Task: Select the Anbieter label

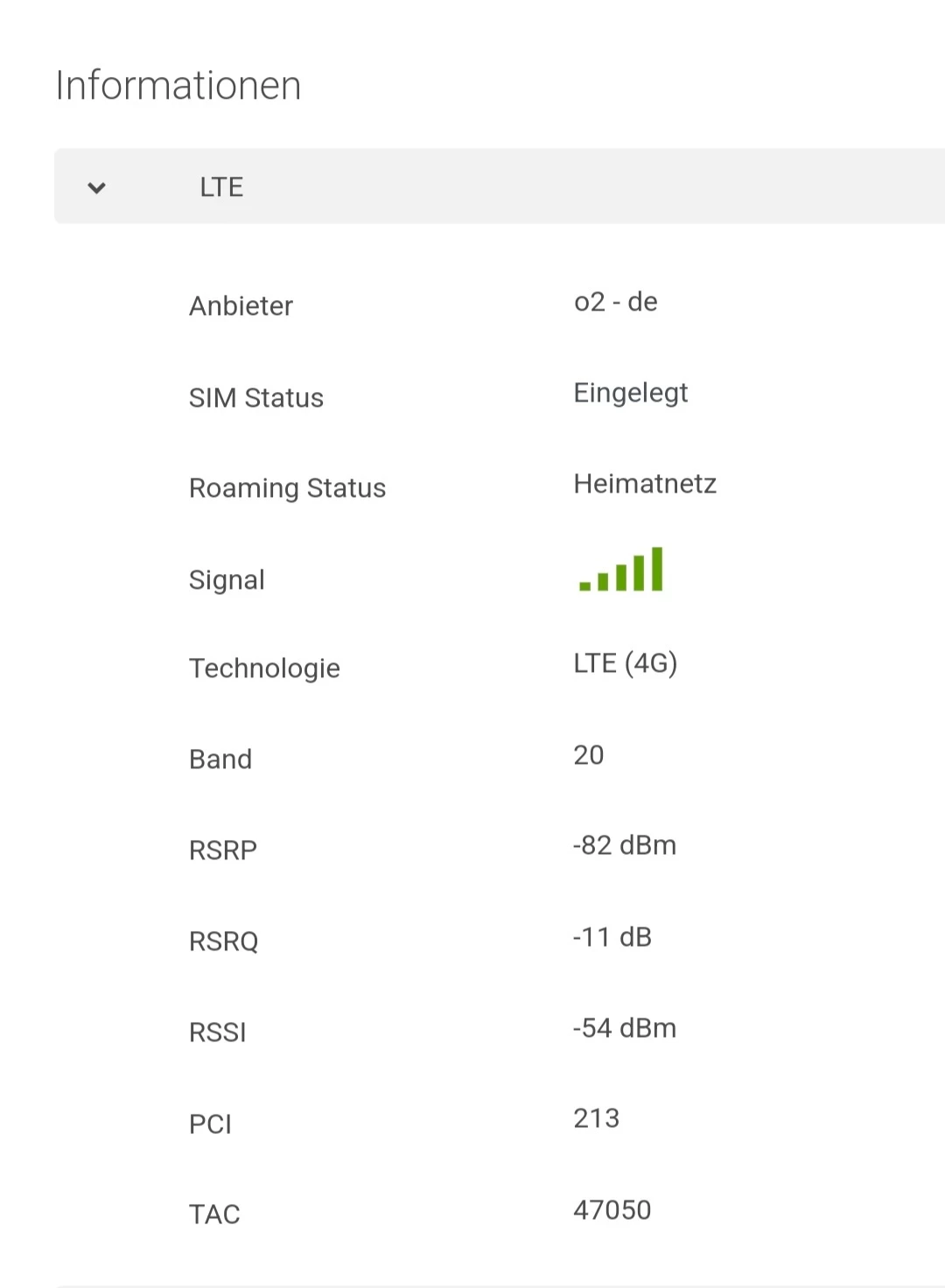Action: point(241,306)
